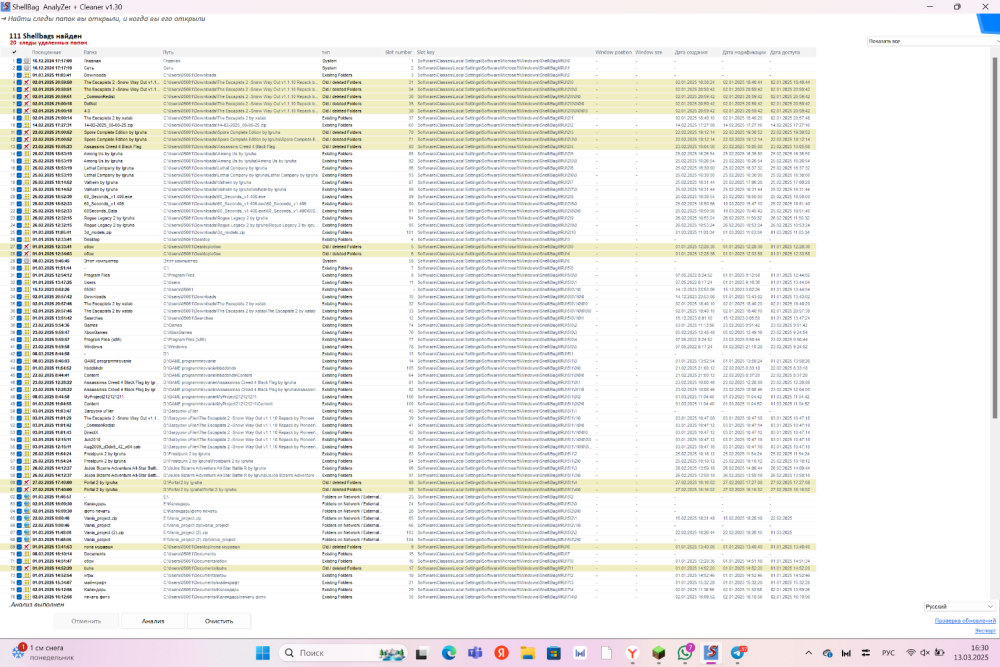This screenshot has width=1000, height=667.
Task: Click the '60_Seconds_v1.406.exe' folder name
Action: pos(108,196)
